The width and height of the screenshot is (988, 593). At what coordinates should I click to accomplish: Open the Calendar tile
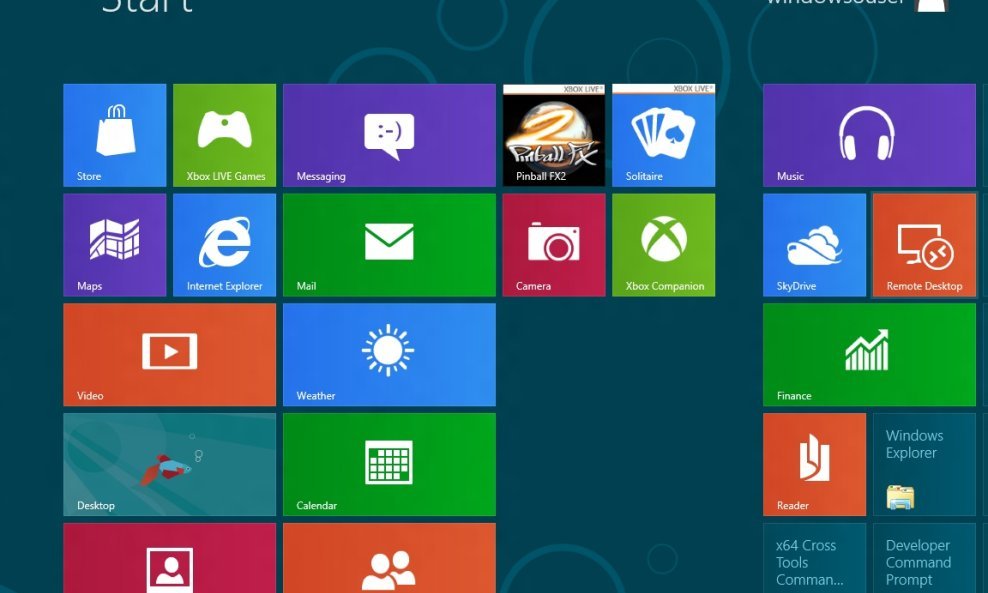click(x=389, y=464)
